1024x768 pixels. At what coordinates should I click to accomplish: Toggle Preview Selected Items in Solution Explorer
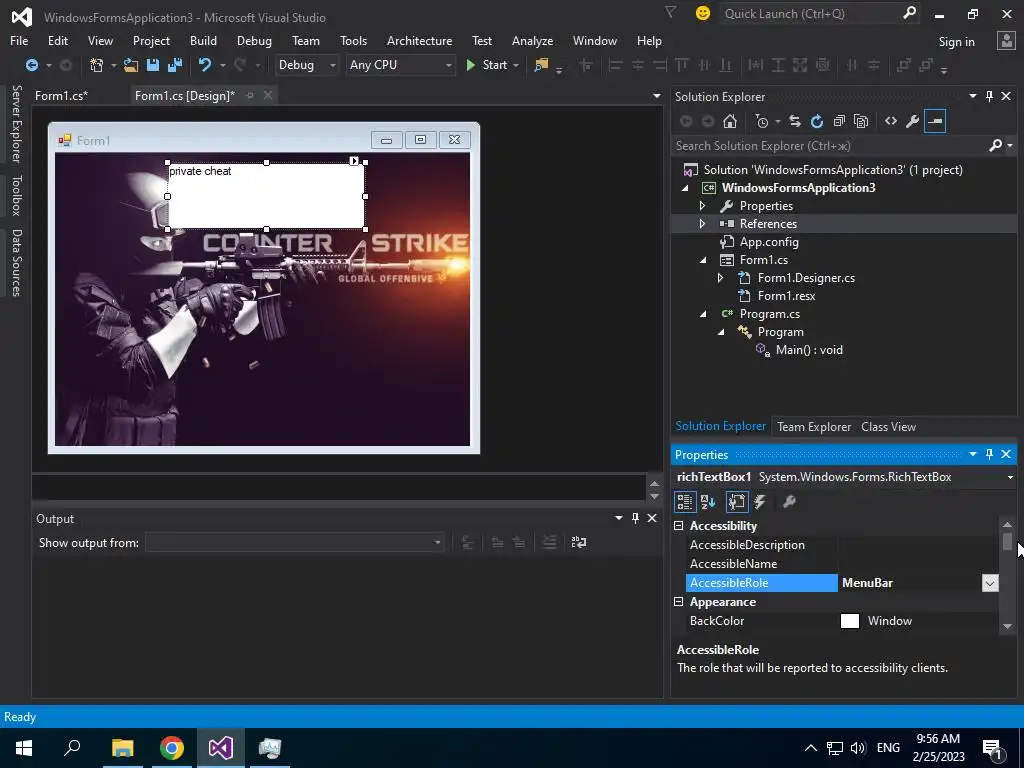935,121
